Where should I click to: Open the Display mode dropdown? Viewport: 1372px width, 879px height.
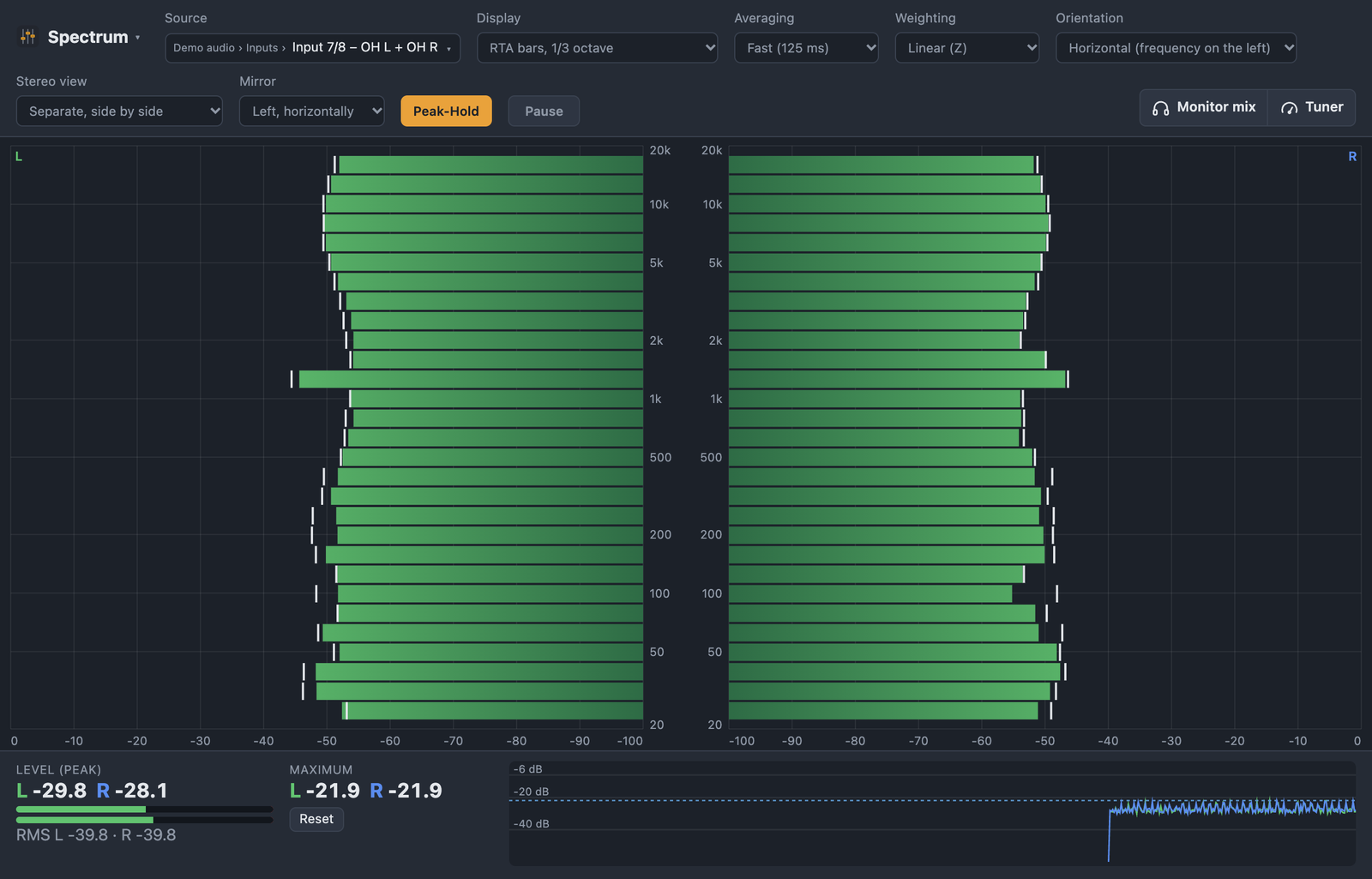click(x=597, y=48)
